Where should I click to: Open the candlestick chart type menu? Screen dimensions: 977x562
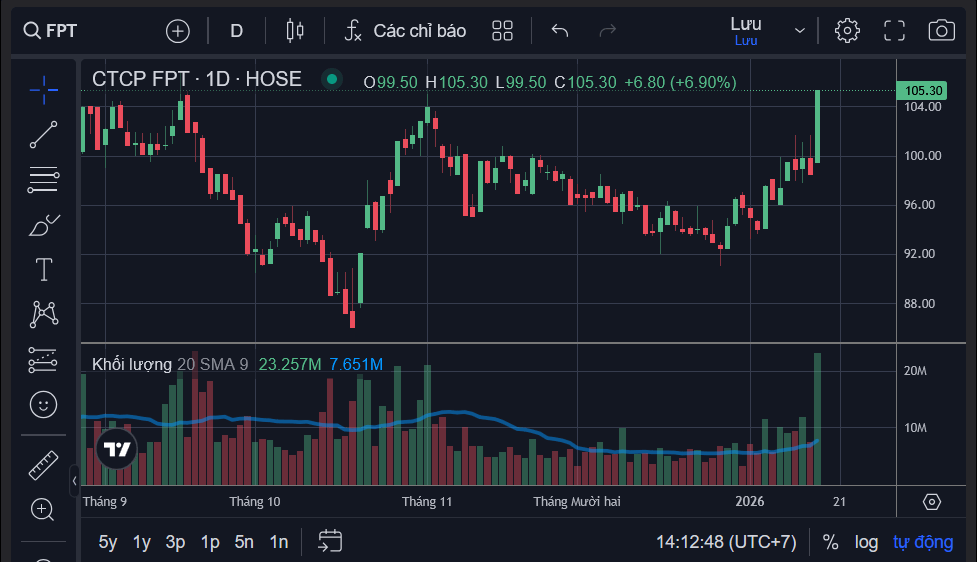[294, 30]
